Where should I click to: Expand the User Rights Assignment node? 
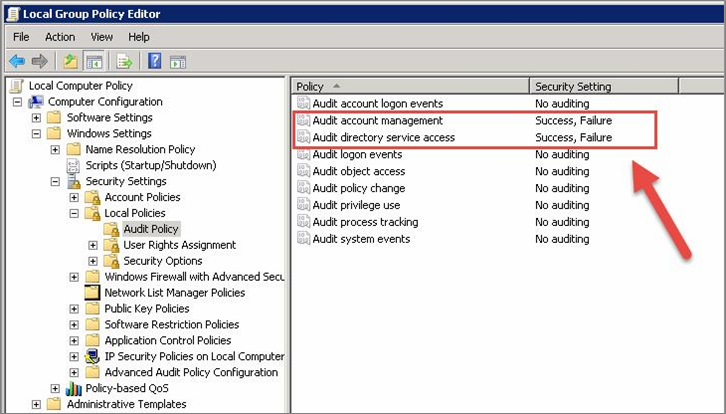(93, 245)
